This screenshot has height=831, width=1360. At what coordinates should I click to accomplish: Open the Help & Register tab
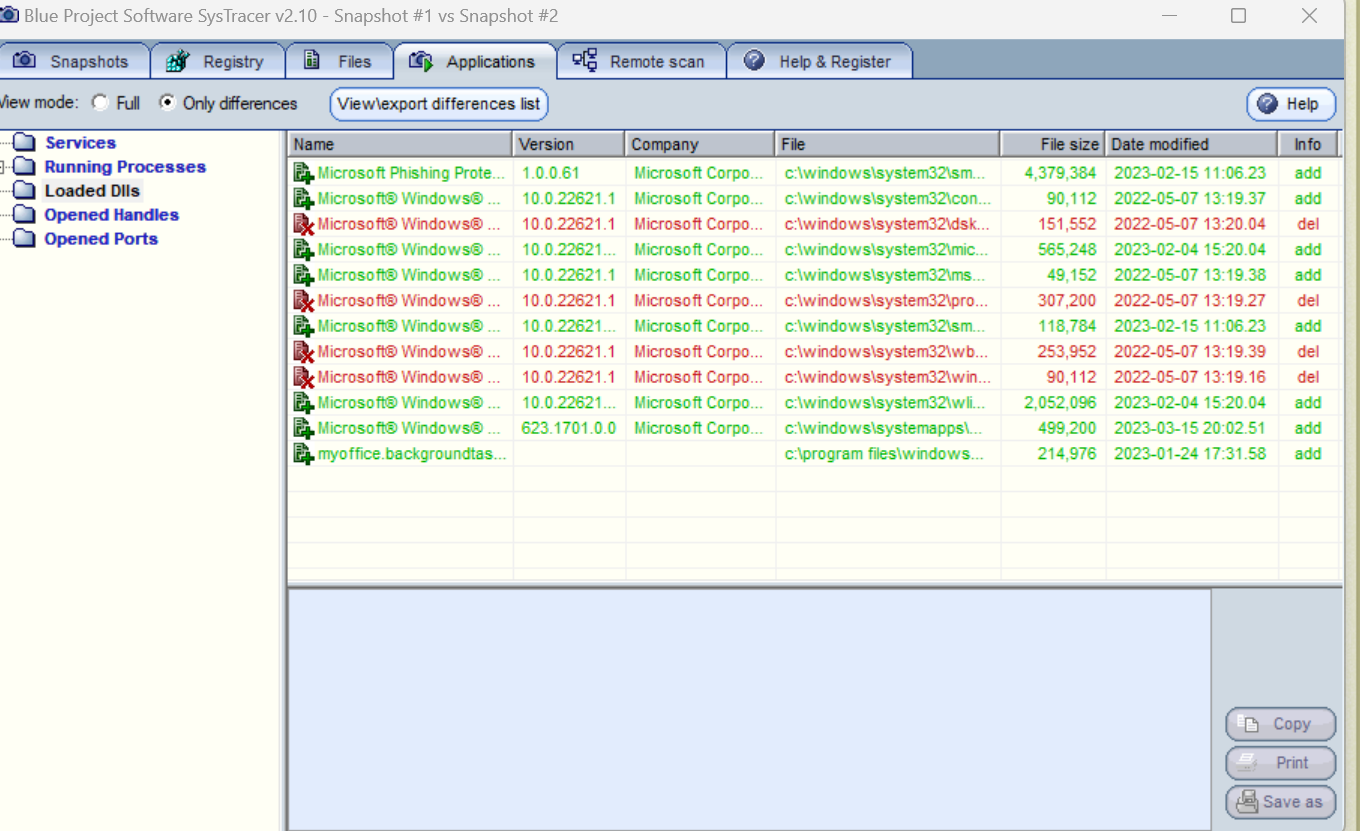click(819, 61)
